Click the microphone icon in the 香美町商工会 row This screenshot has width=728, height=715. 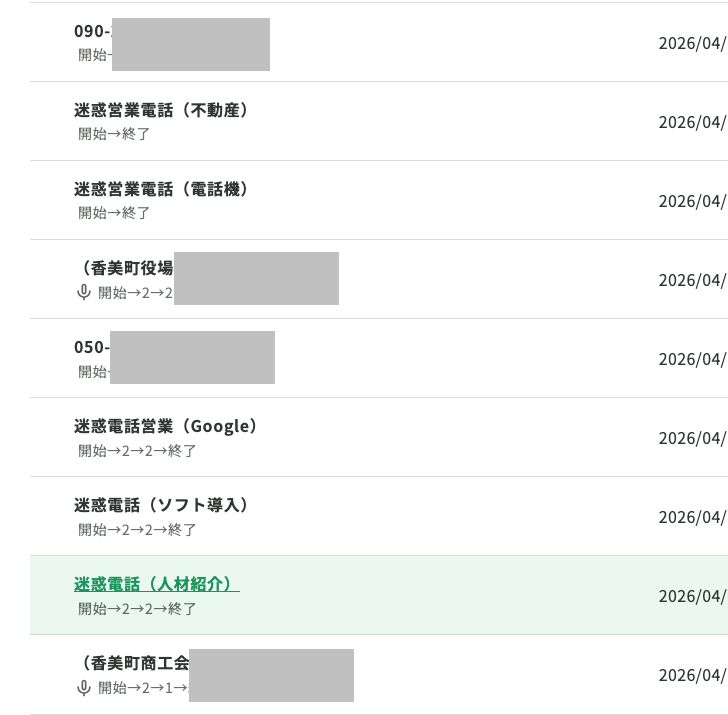coord(85,687)
